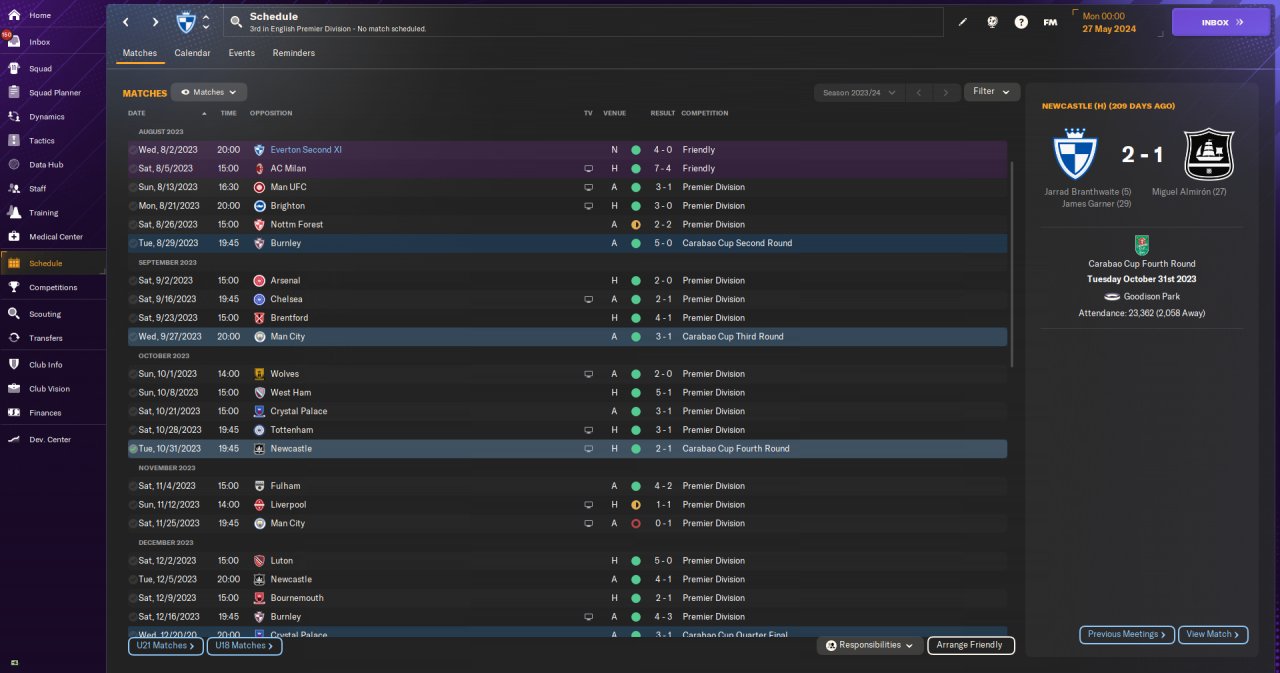Click the Schedule search field
The width and height of the screenshot is (1280, 673).
pyautogui.click(x=583, y=22)
